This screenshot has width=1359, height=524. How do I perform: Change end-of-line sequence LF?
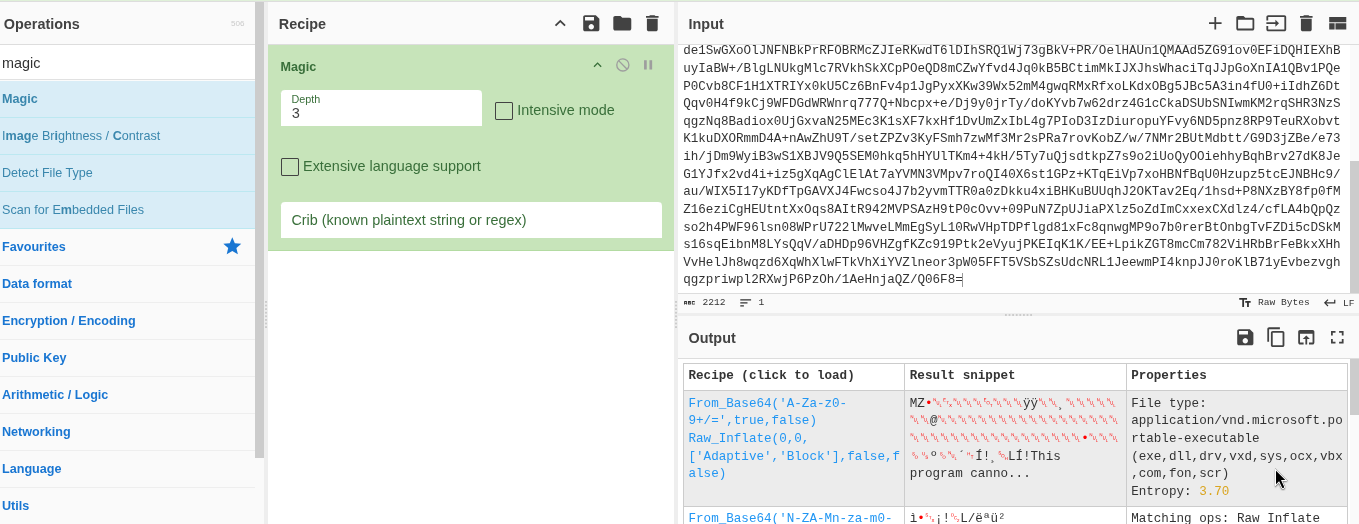coord(1338,302)
